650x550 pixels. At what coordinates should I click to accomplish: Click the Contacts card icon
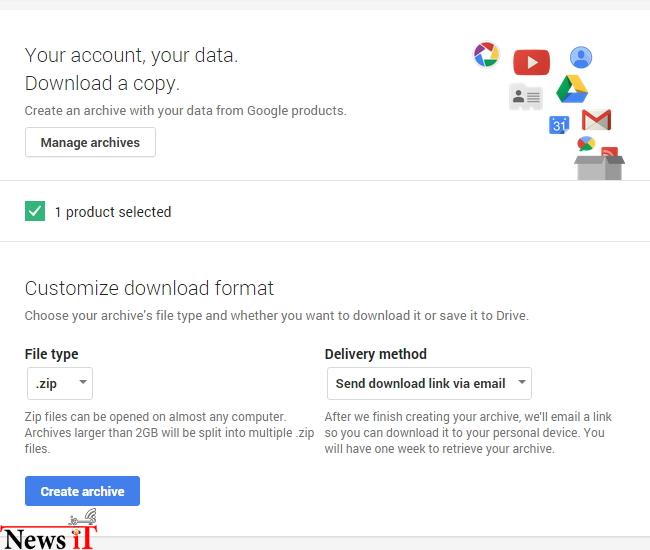point(526,97)
